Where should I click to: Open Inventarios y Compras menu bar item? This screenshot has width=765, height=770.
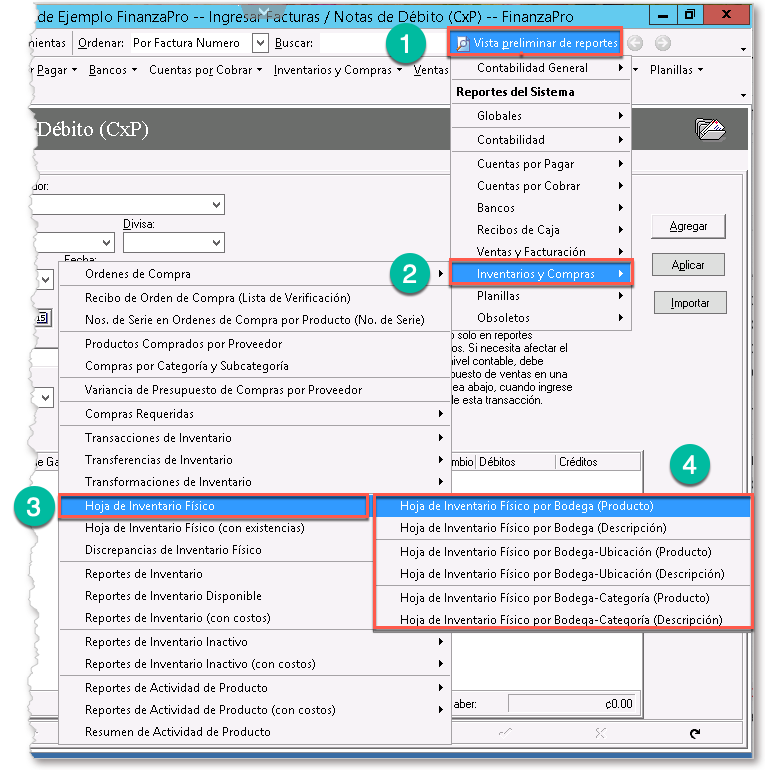338,70
